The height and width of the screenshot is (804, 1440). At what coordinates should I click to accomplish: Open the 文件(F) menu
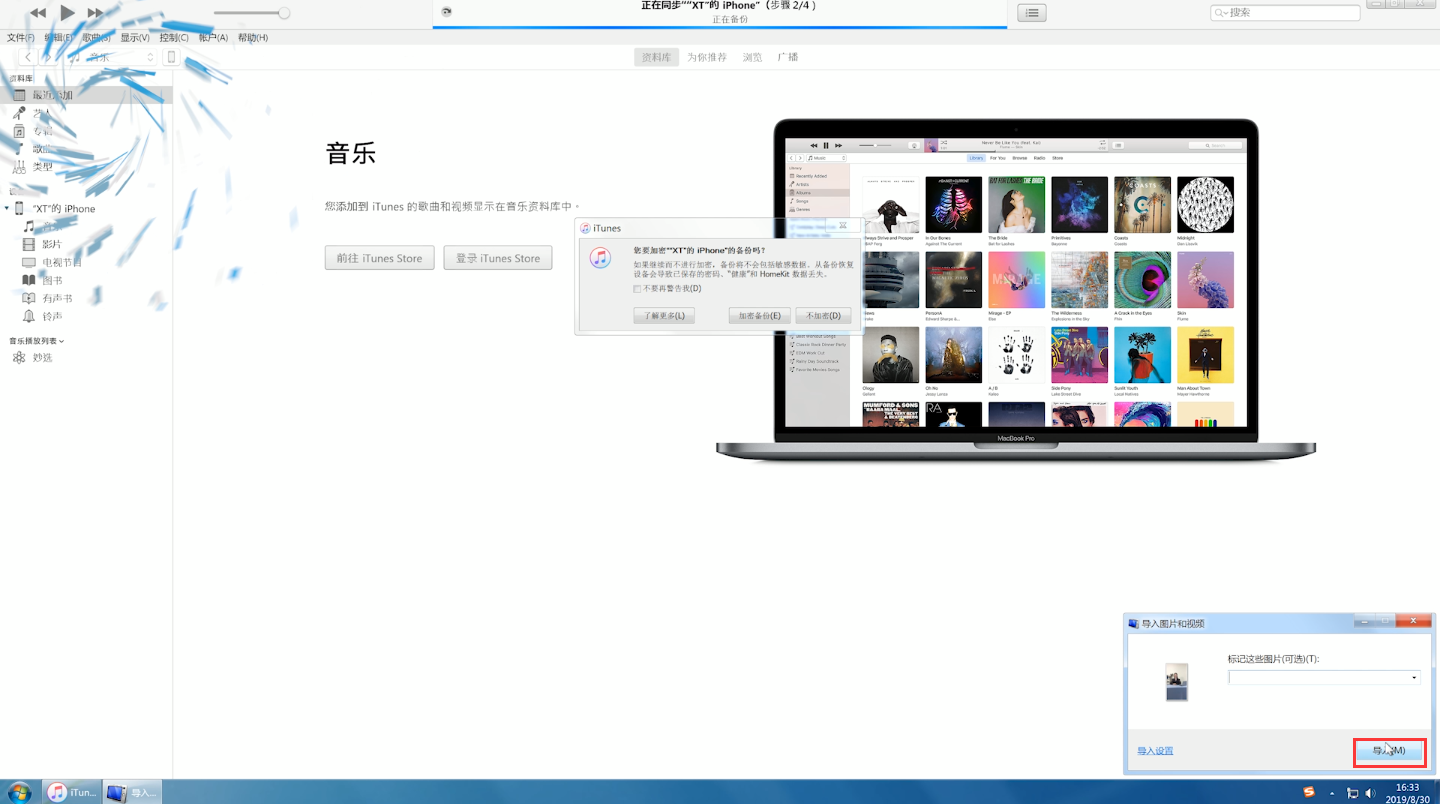(21, 38)
